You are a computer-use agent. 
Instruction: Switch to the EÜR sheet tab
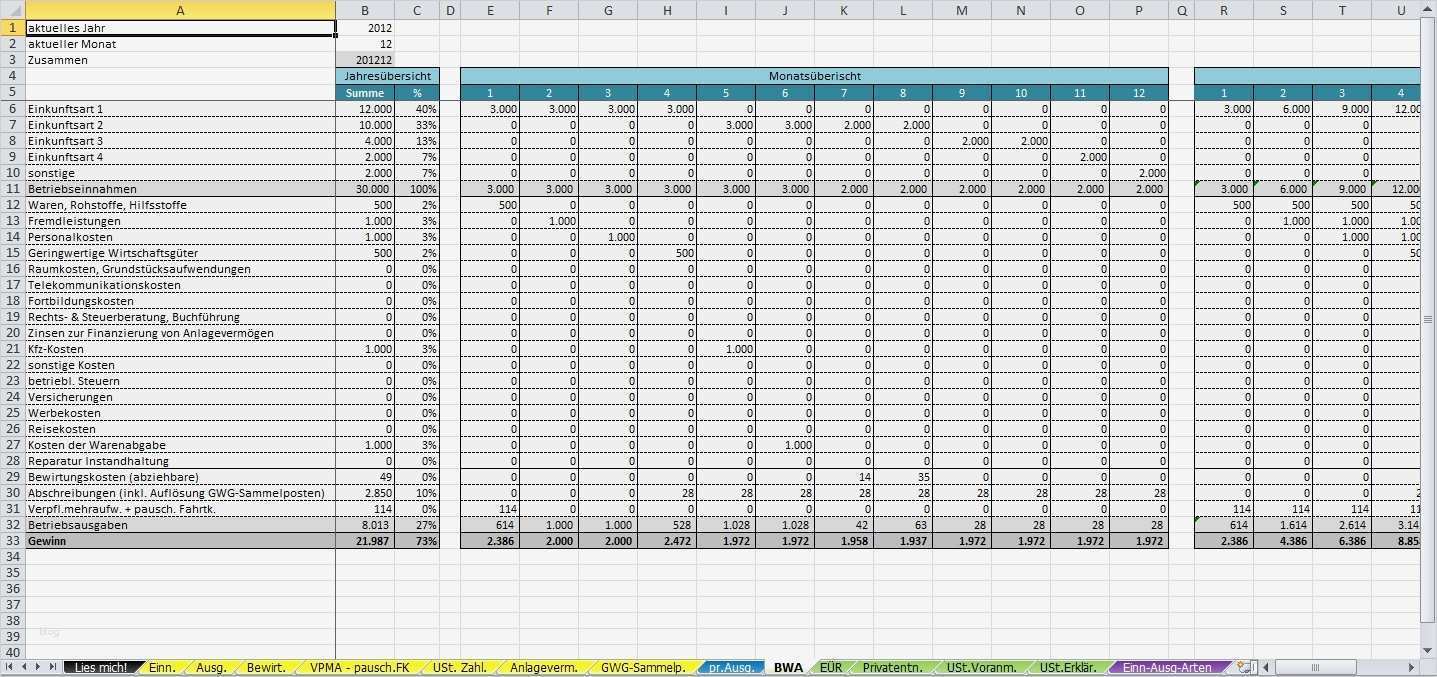click(x=830, y=665)
